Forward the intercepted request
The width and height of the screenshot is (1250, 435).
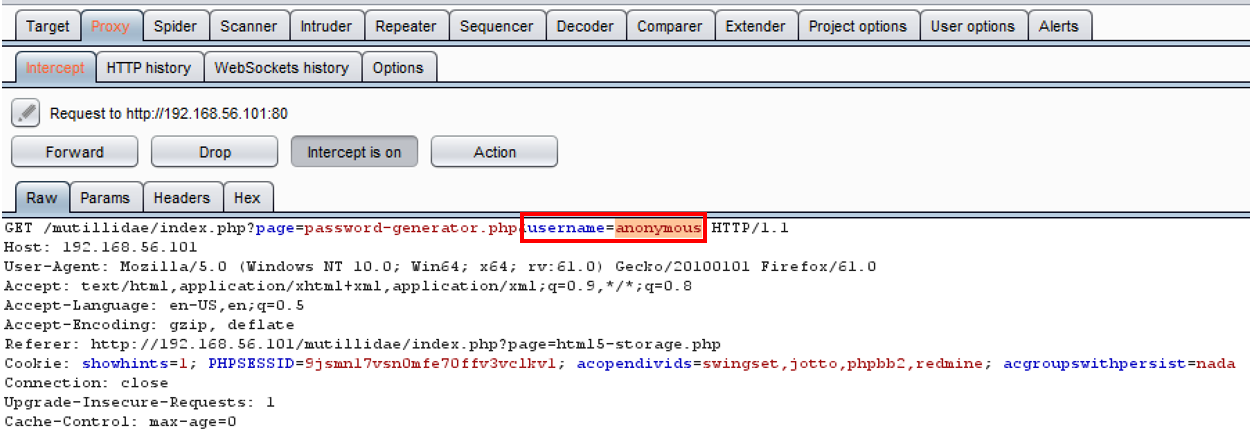pyautogui.click(x=75, y=152)
